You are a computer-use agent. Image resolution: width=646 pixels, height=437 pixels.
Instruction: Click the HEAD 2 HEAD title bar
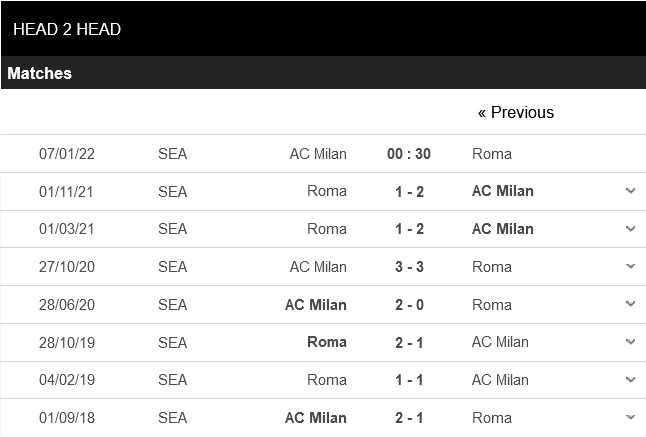(67, 29)
